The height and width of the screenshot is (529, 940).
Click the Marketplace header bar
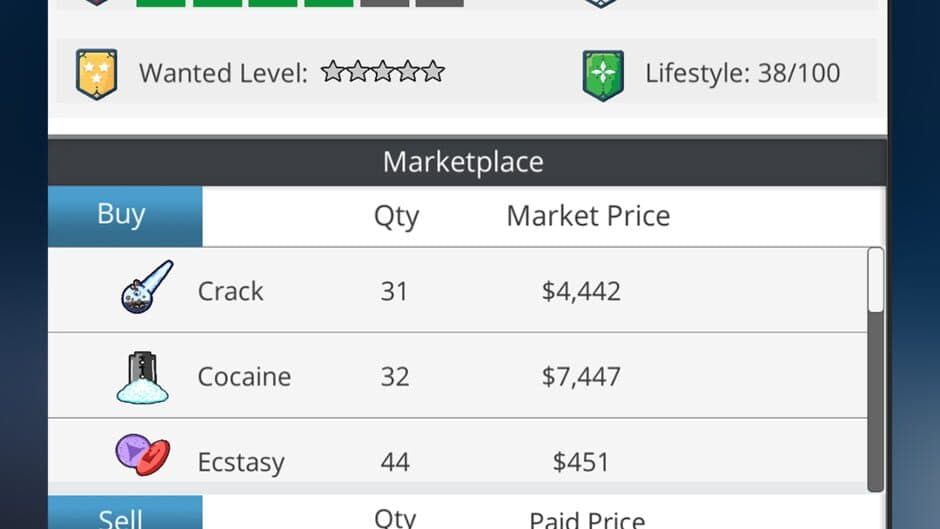[x=464, y=162]
